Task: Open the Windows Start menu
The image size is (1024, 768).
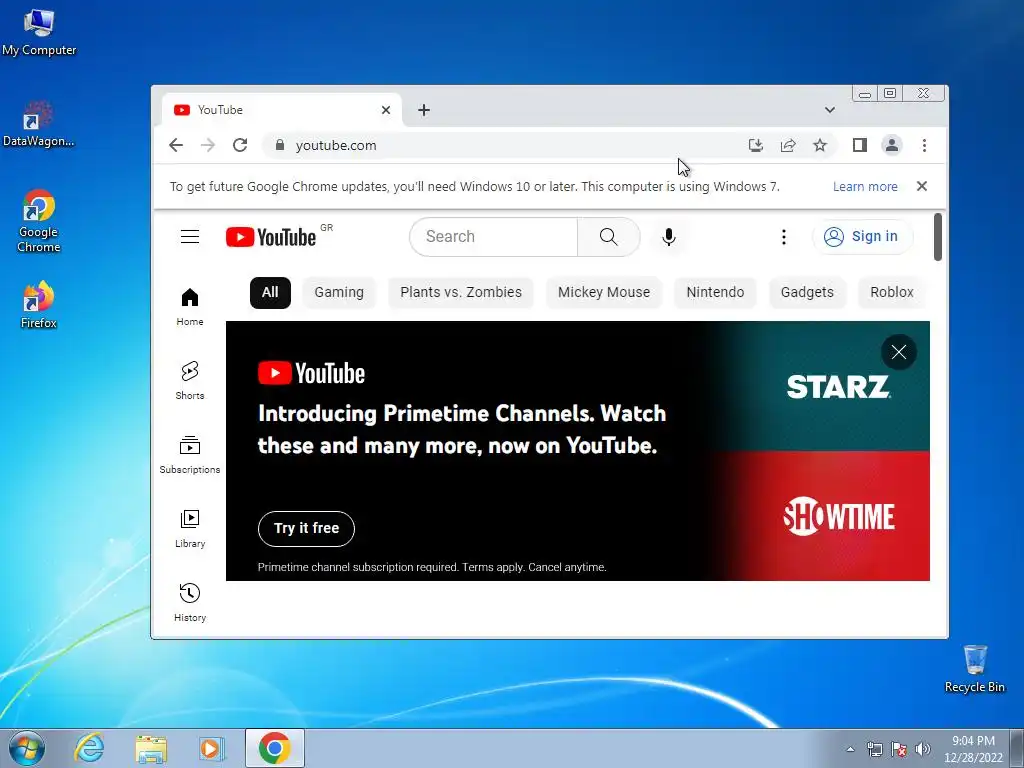Action: (x=26, y=748)
